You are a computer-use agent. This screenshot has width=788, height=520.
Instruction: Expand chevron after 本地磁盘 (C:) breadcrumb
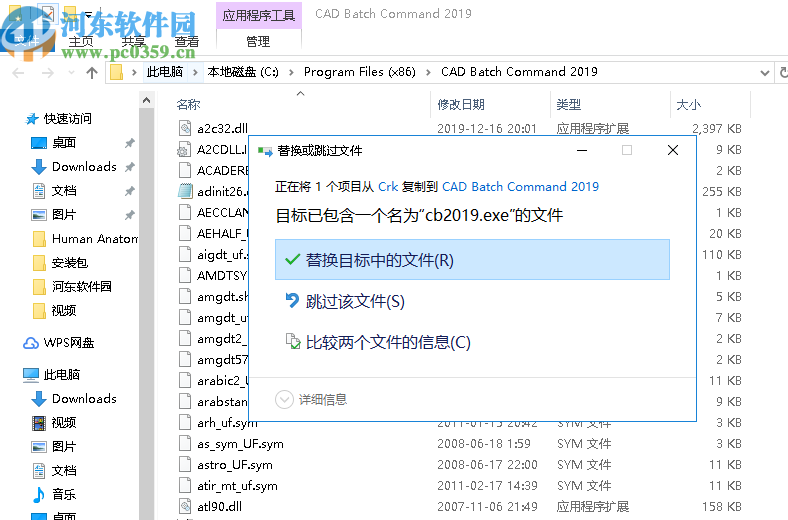tap(291, 73)
